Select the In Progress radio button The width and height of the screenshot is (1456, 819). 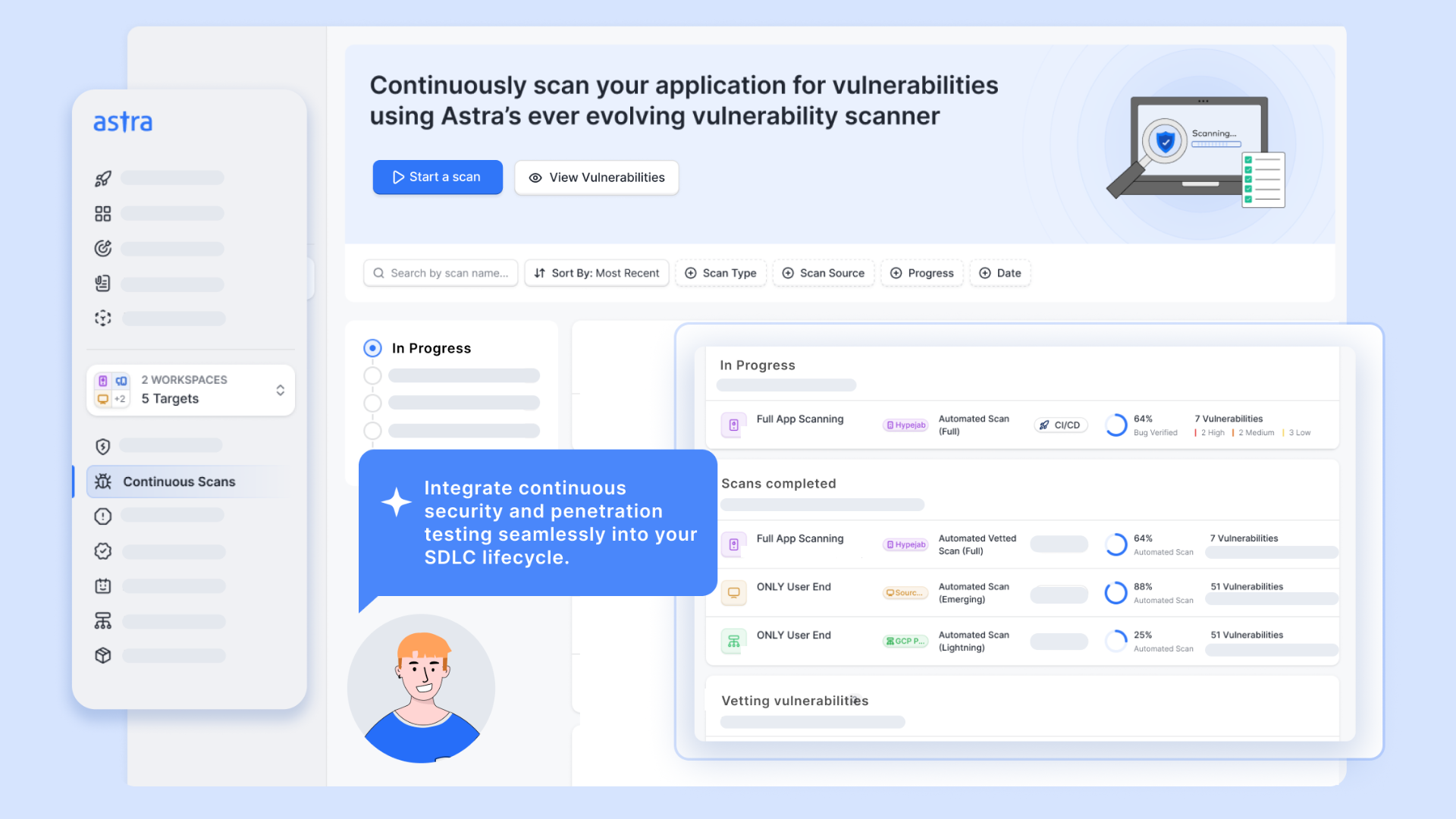(372, 347)
